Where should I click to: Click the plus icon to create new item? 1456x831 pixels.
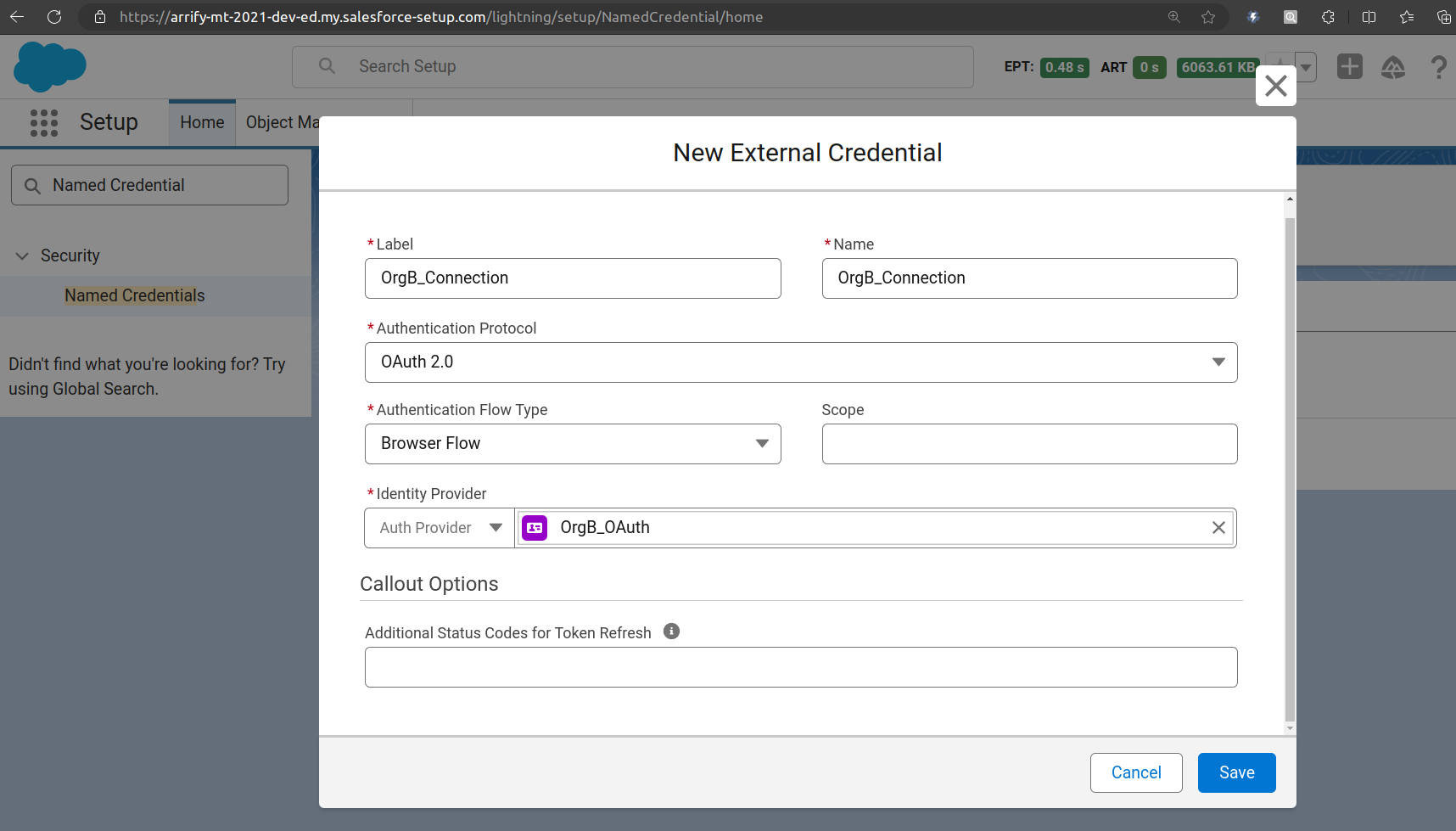click(1349, 66)
